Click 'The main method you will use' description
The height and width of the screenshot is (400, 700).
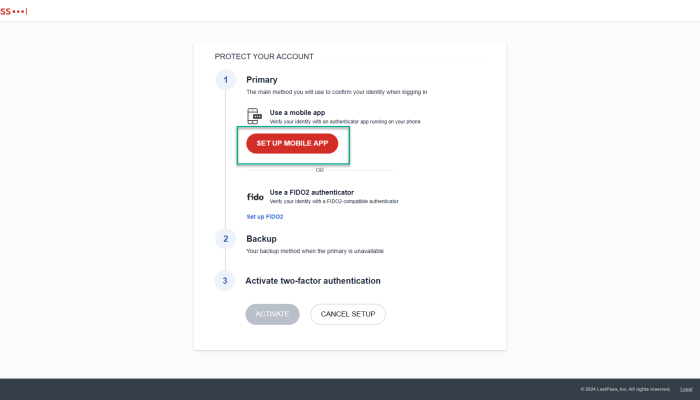(337, 92)
